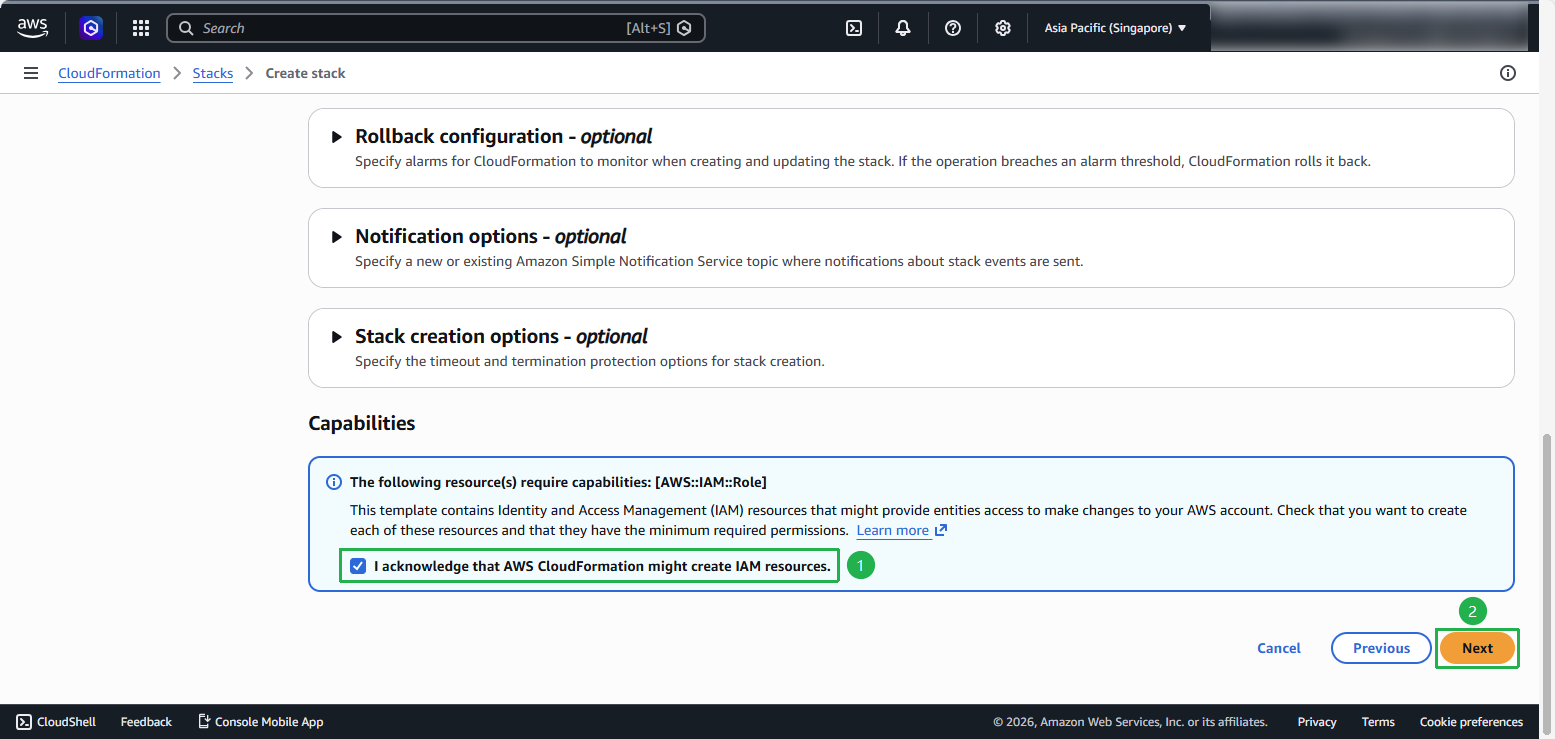Open the info panel icon
This screenshot has height=739, width=1555.
pos(1508,73)
